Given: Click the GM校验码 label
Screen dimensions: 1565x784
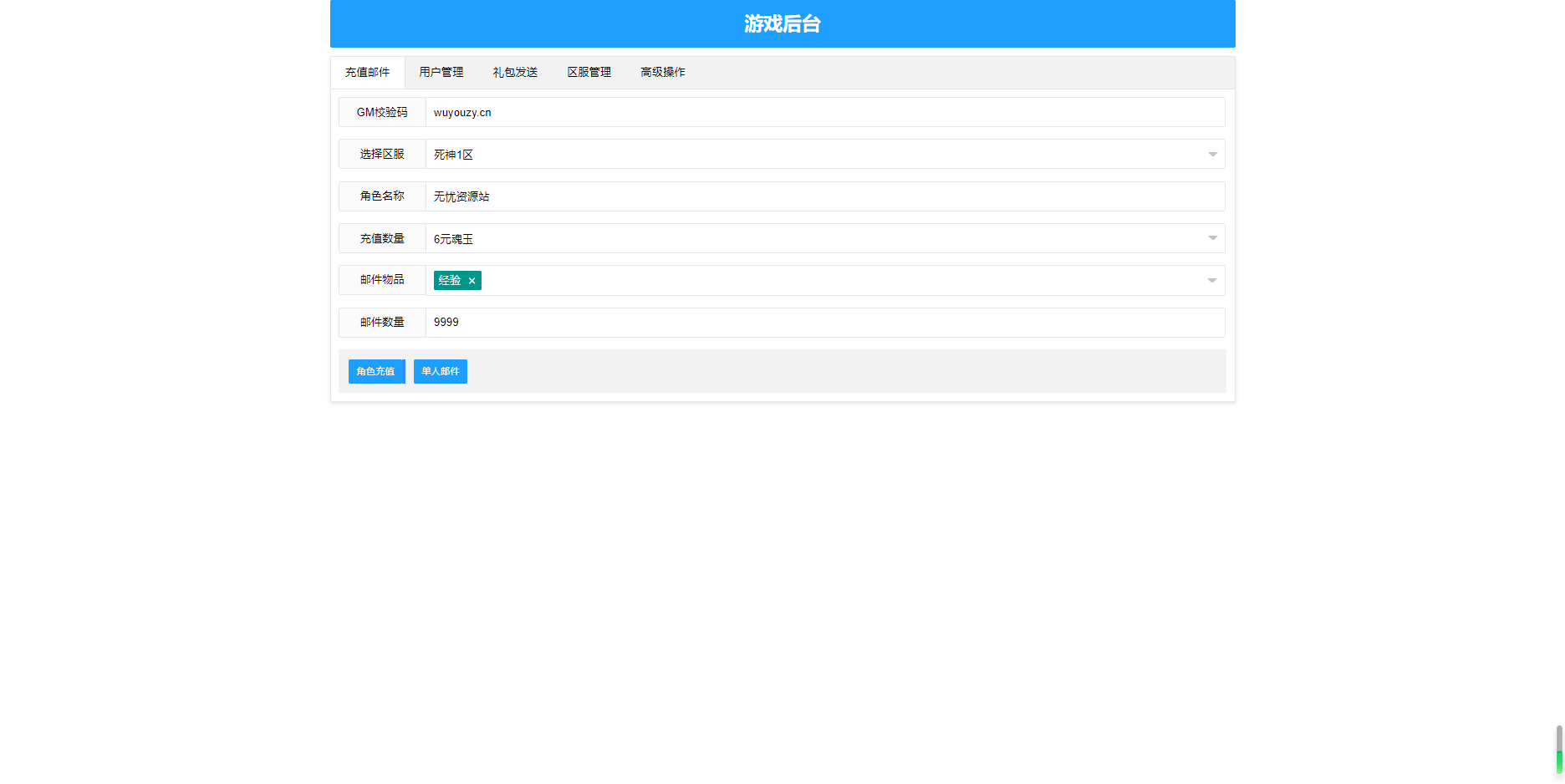Looking at the screenshot, I should coord(382,112).
